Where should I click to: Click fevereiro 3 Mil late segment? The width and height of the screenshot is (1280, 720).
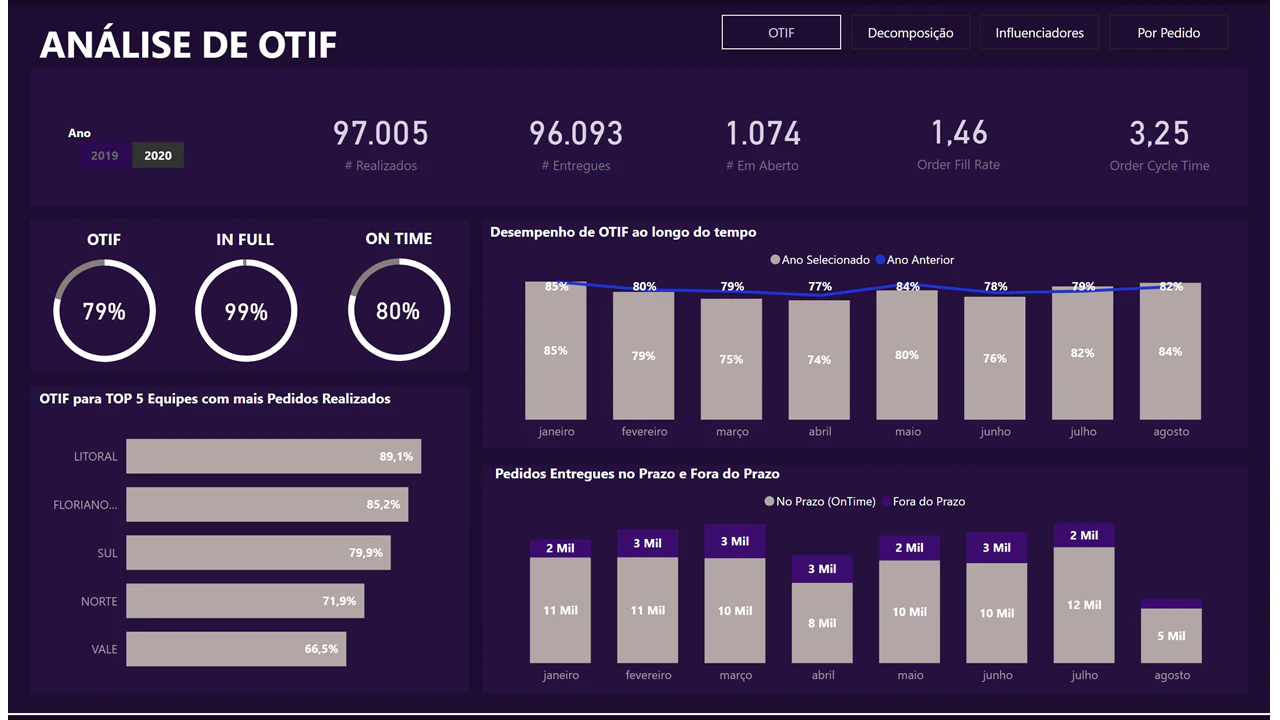pos(648,543)
